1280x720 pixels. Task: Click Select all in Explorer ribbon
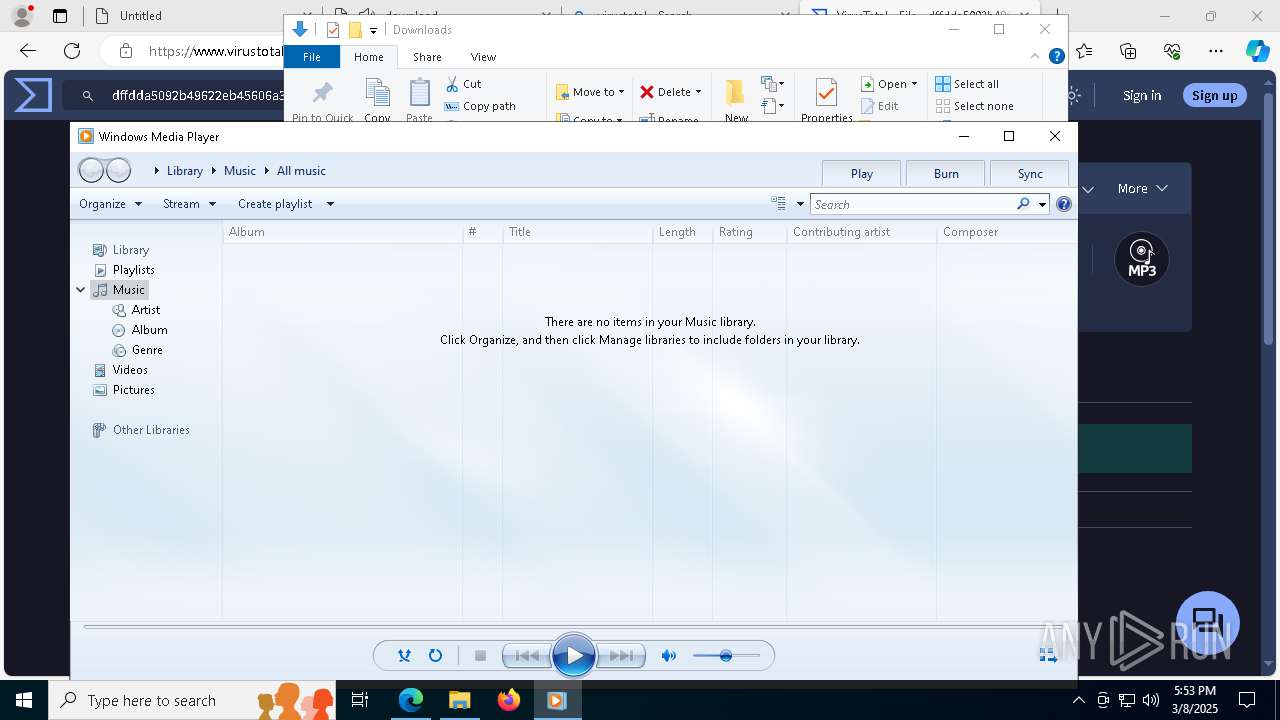tap(967, 84)
